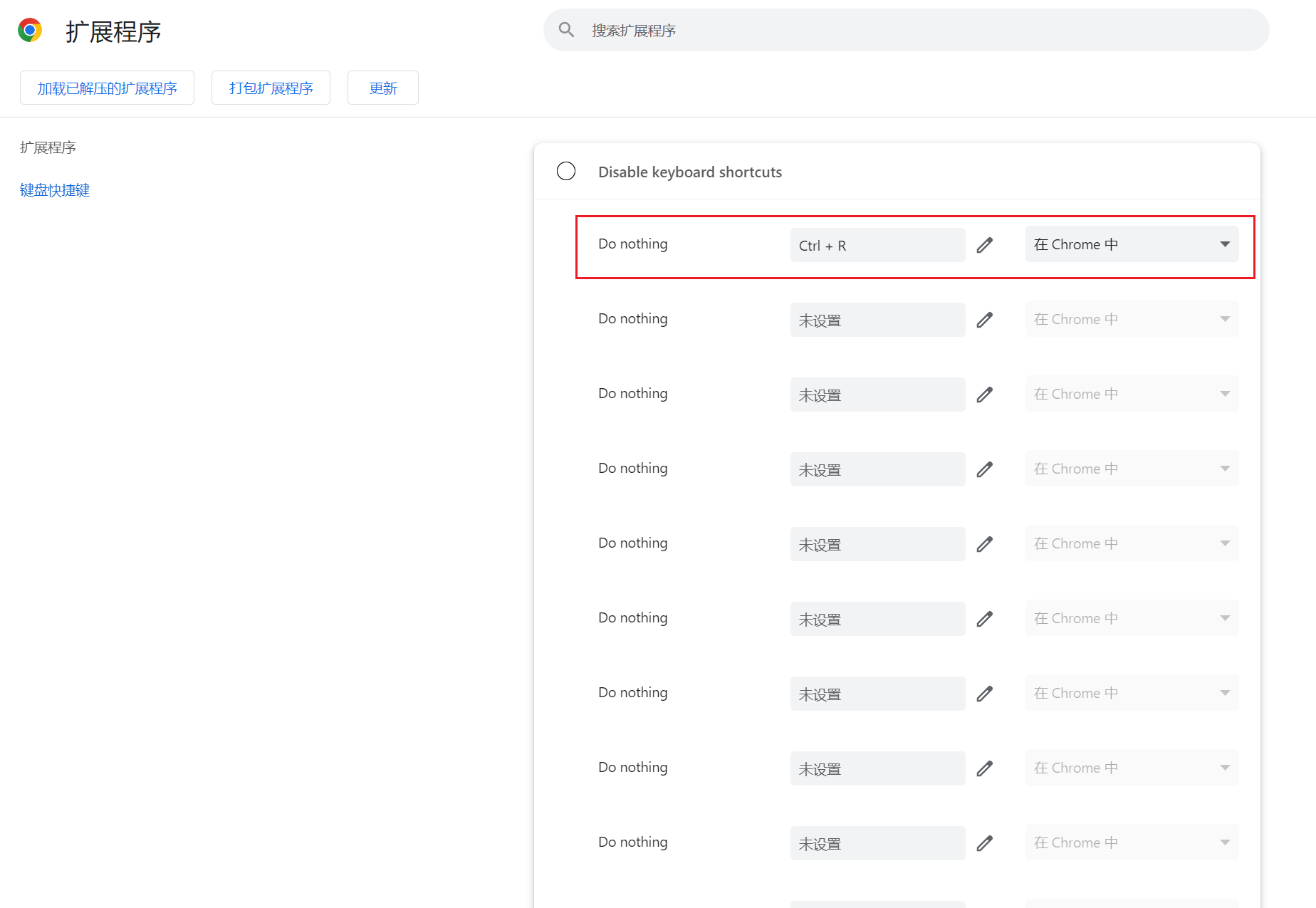Image resolution: width=1316 pixels, height=908 pixels.
Task: Focus the 搜索扩展程序 search field
Action: [x=906, y=30]
